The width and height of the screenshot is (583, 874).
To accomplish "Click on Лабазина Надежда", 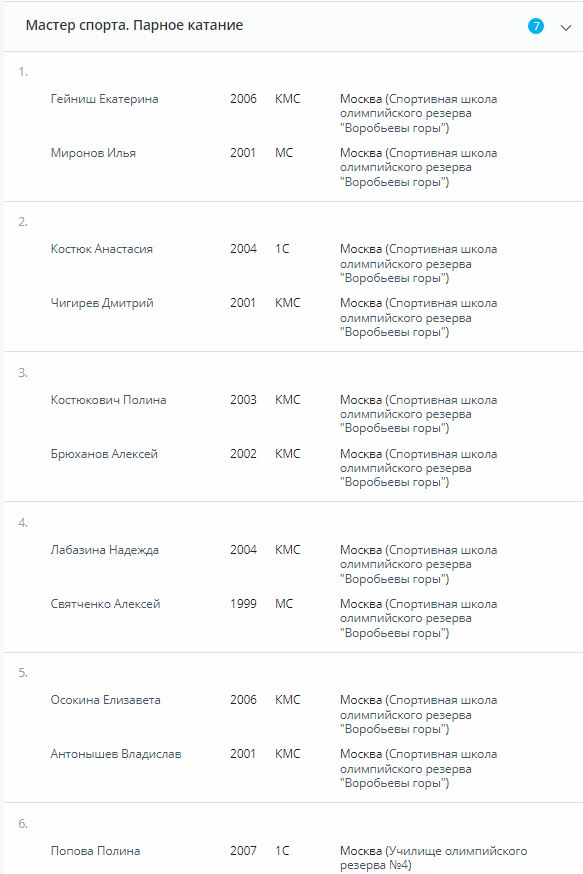I will [x=105, y=550].
